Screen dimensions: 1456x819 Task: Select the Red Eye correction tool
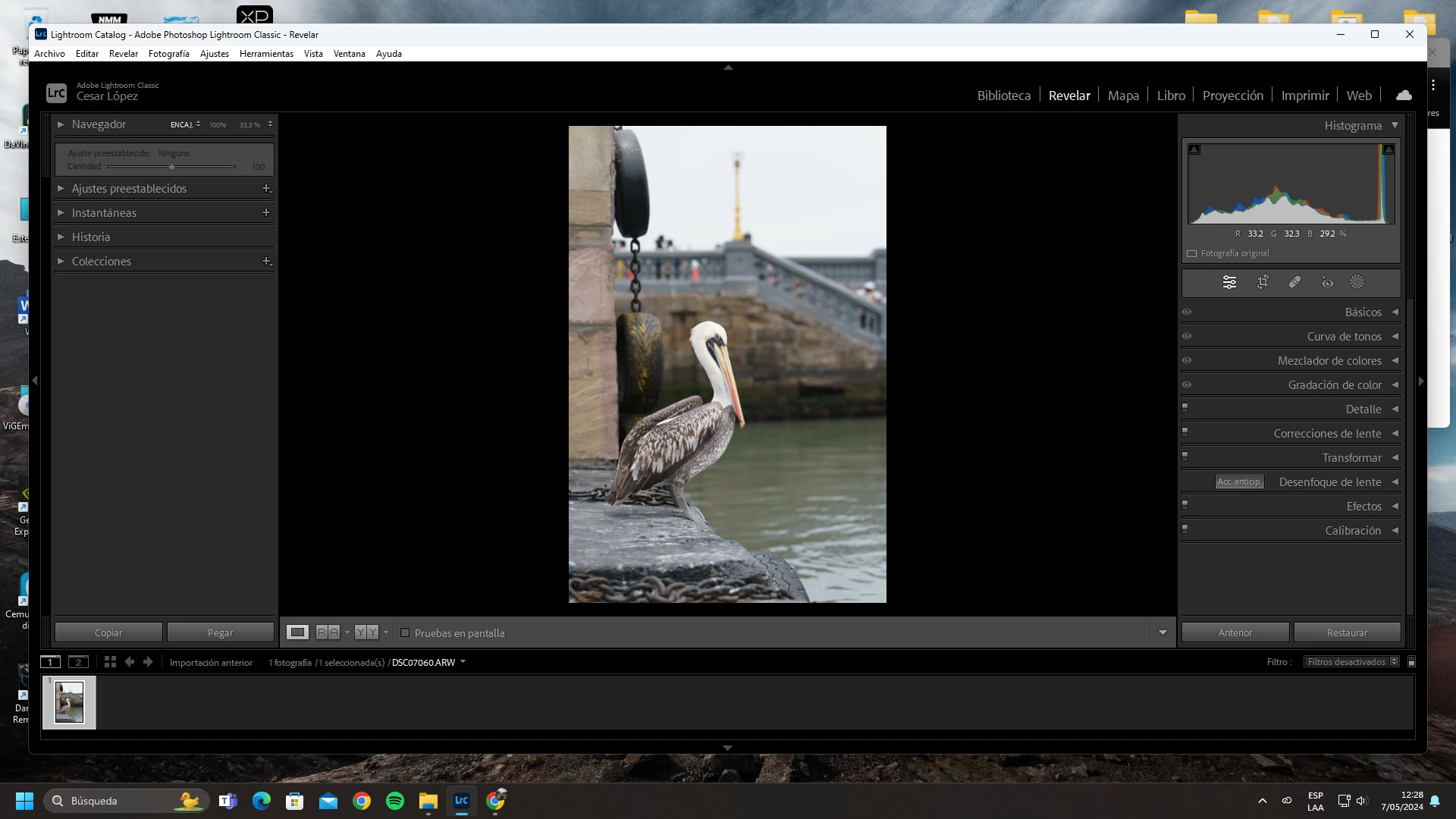[1326, 282]
